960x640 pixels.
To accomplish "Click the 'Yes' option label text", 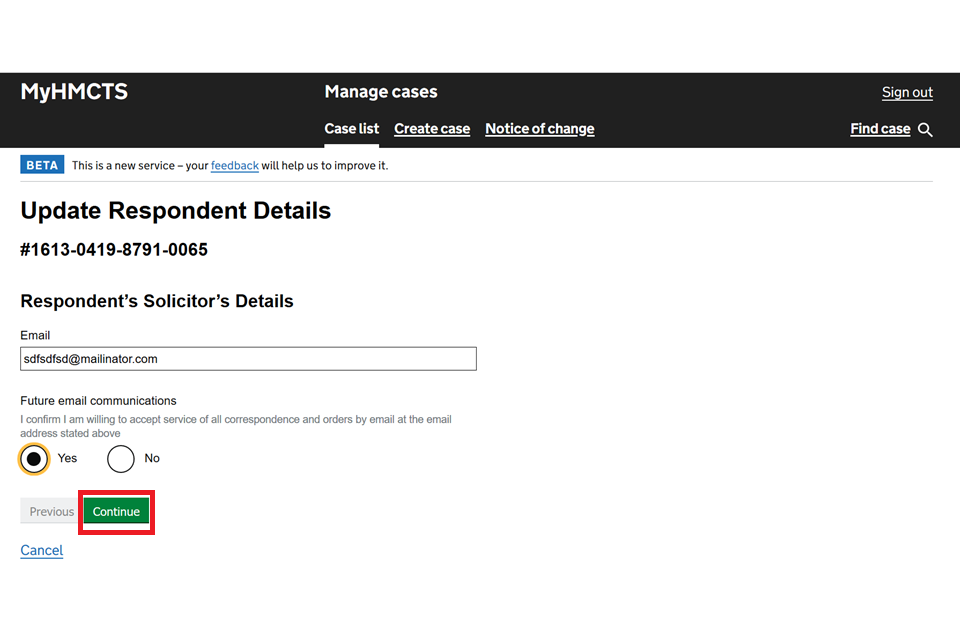I will point(67,458).
